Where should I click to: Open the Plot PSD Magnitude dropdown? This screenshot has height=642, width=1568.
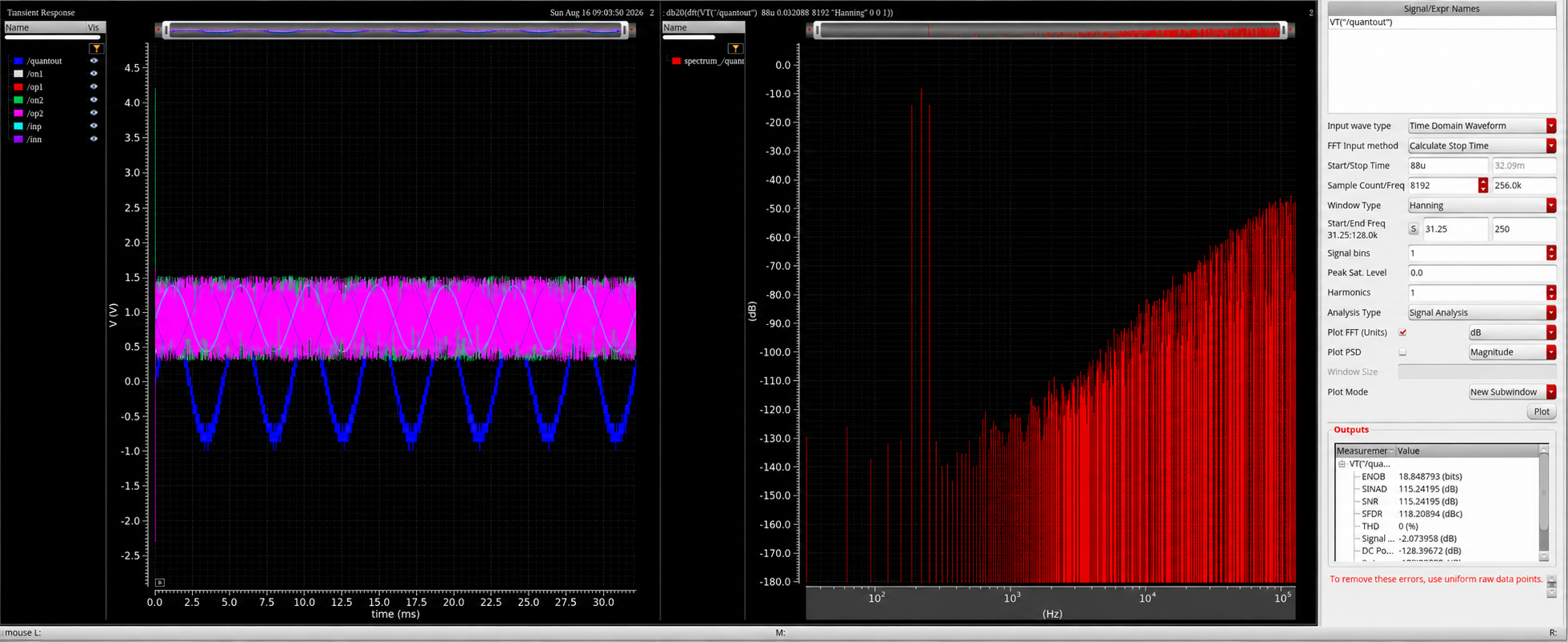(1512, 352)
